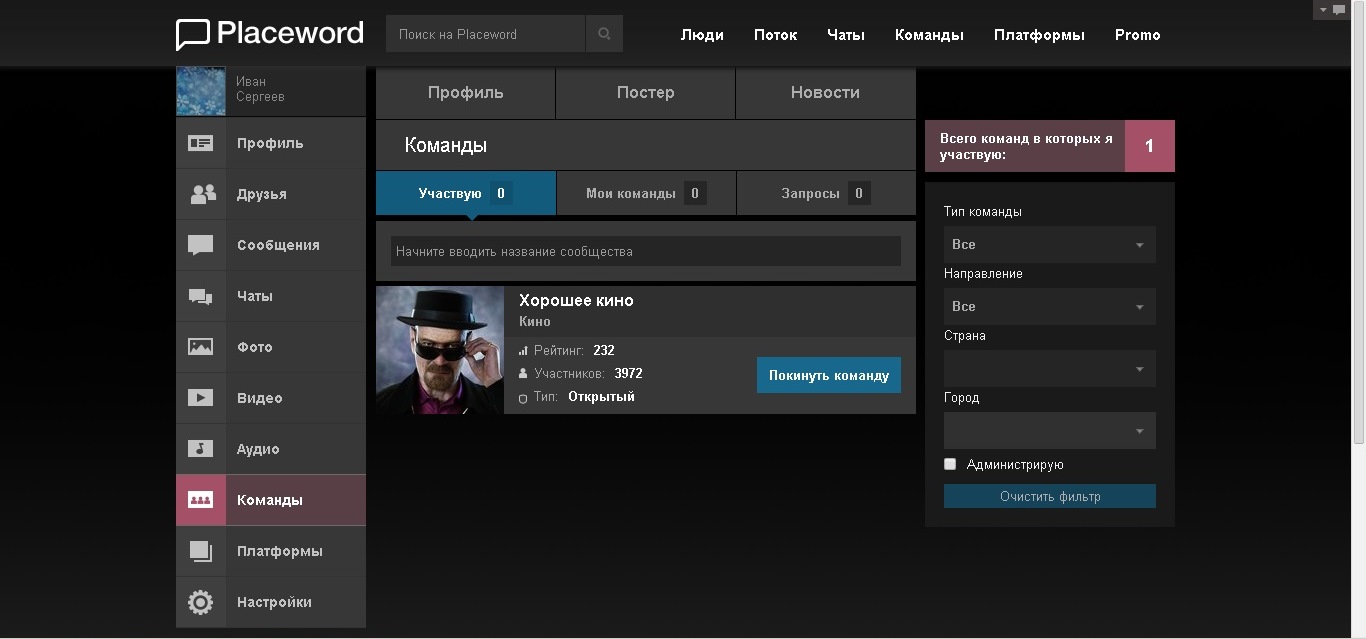Open Чаты via its chat bubbles icon
Viewport: 1366px width, 639px height.
click(x=201, y=296)
